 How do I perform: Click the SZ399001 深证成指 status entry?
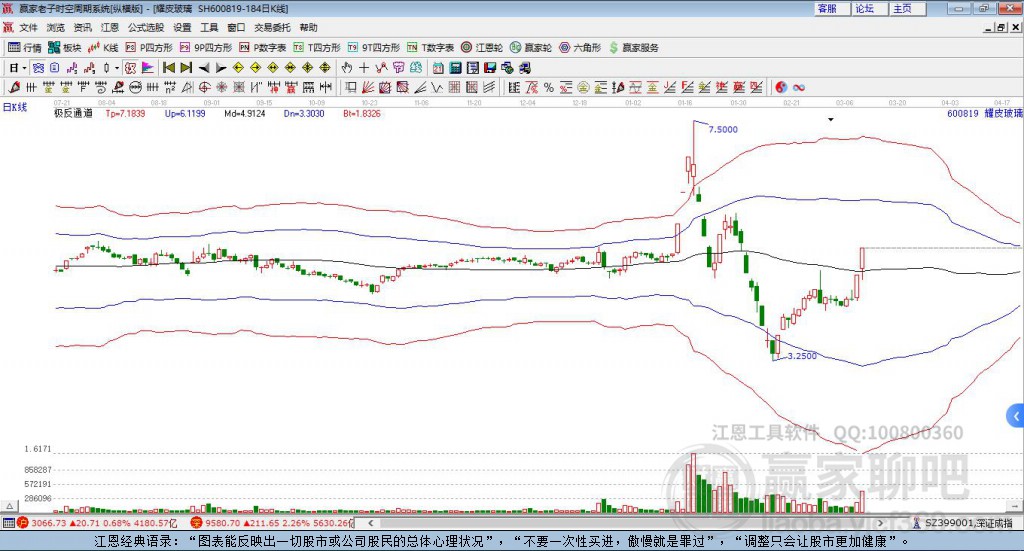pos(963,523)
